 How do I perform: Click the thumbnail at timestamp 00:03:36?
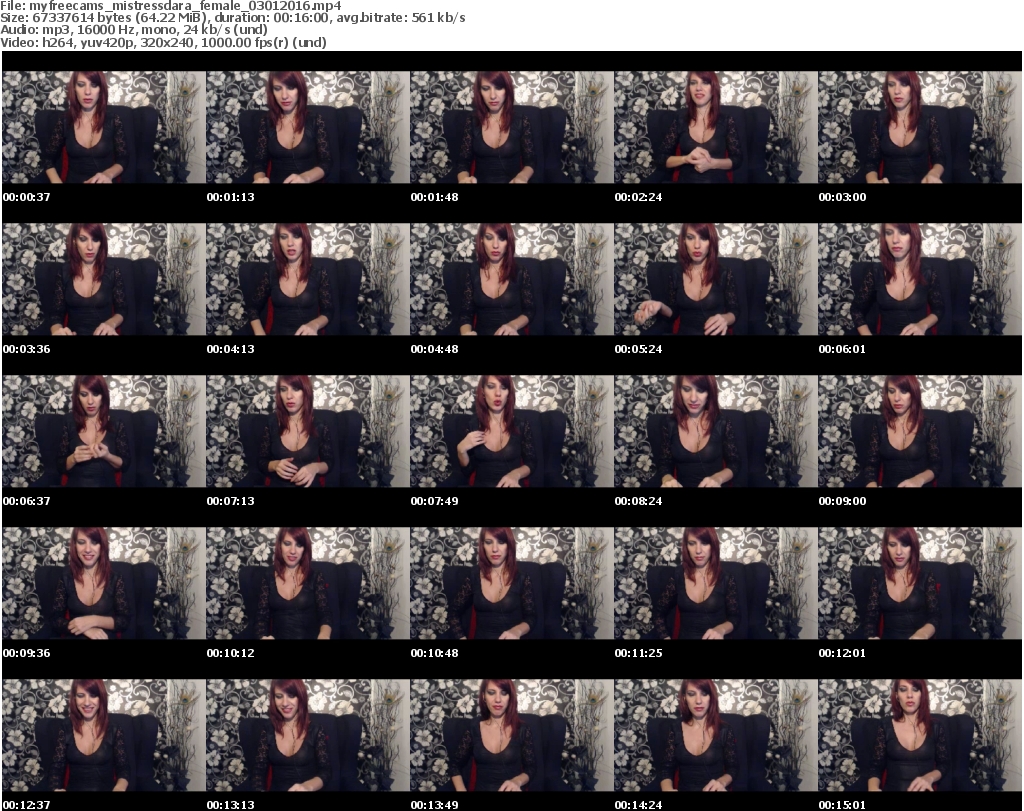[x=104, y=279]
